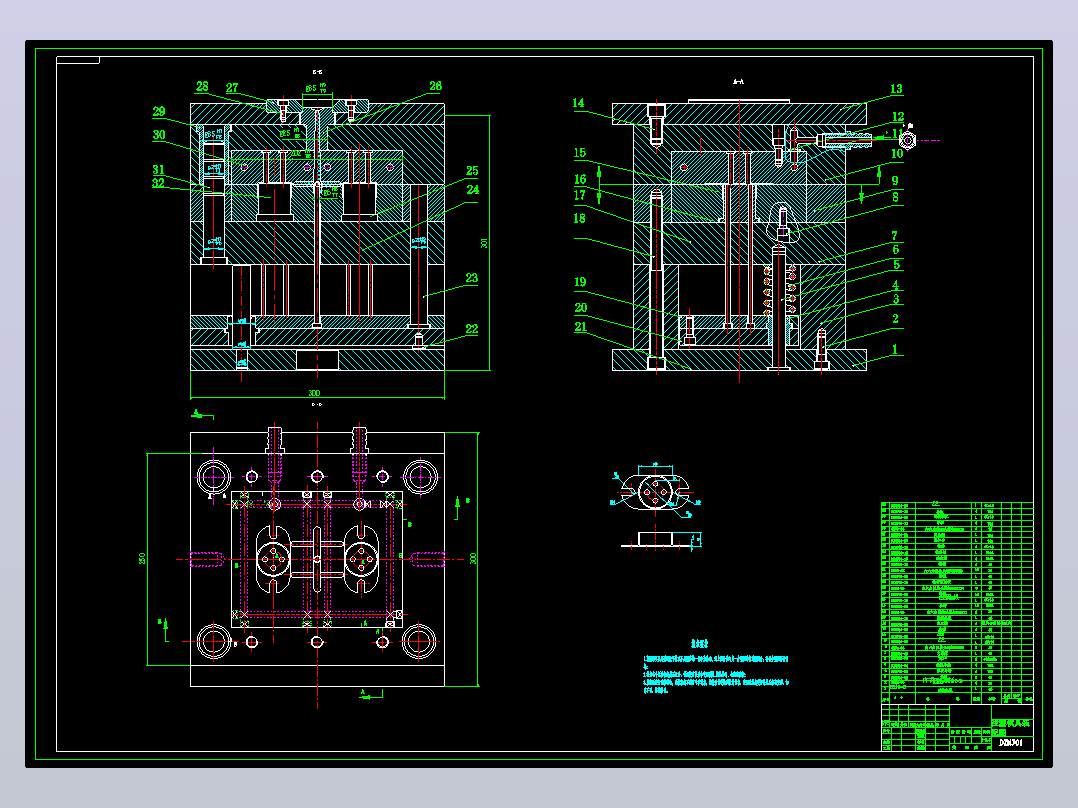Select the vertical 301 height dimension

484,243
